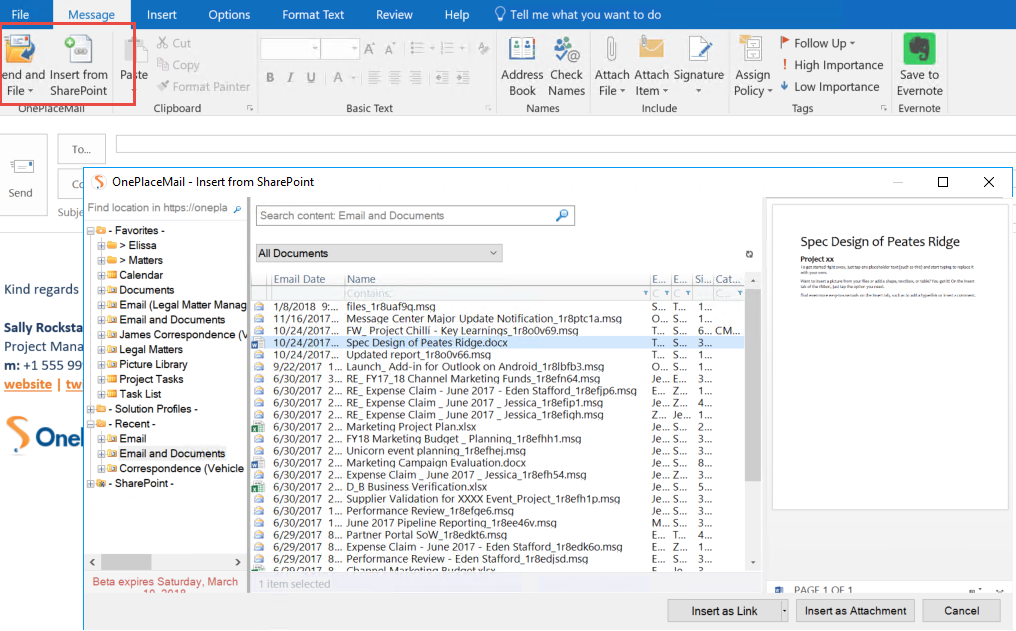This screenshot has width=1016, height=631.
Task: Click Save to Evernote
Action: [919, 65]
